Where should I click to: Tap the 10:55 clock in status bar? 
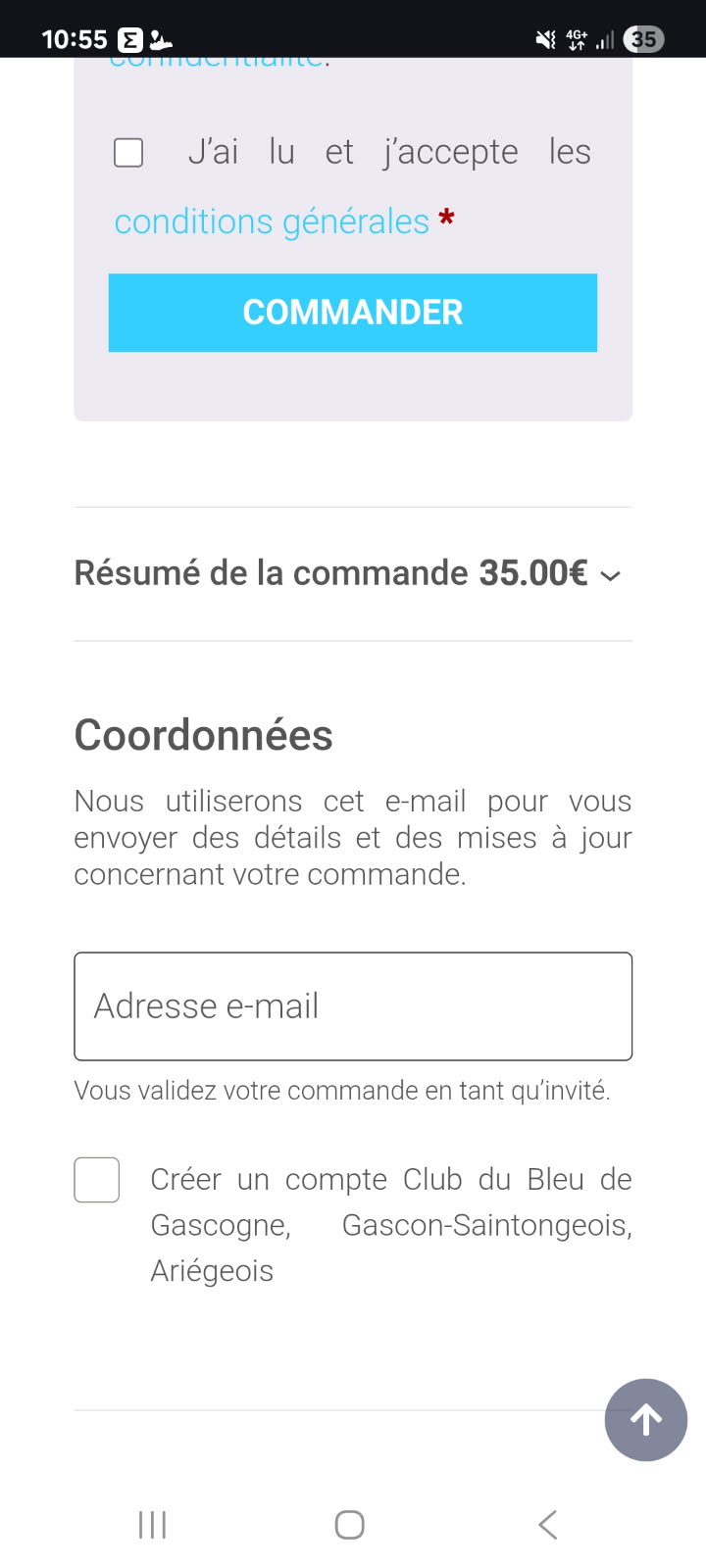click(74, 39)
